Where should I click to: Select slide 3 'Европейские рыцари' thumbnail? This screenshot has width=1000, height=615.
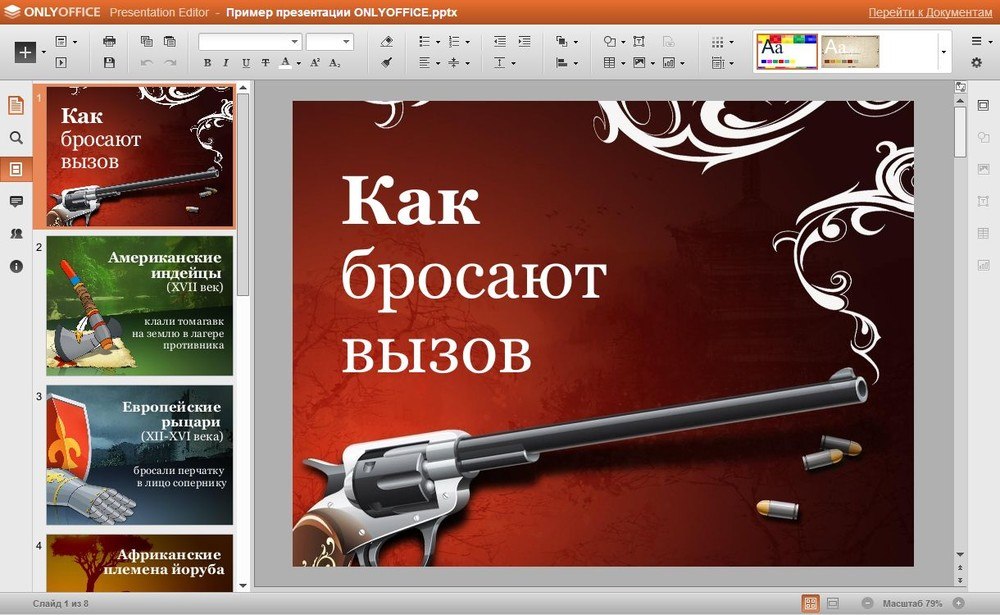tap(140, 454)
